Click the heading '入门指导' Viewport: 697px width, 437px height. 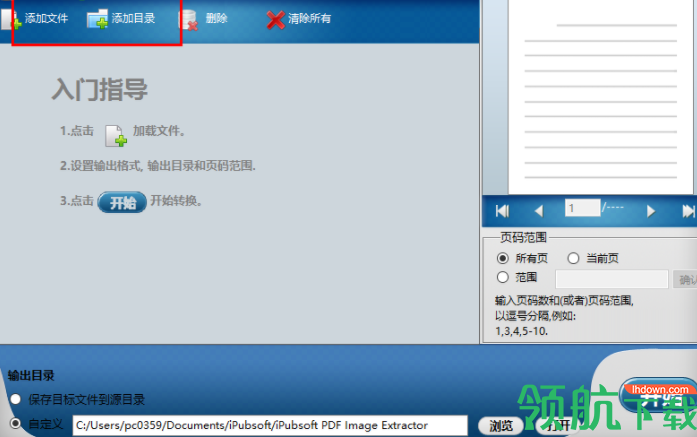coord(100,89)
